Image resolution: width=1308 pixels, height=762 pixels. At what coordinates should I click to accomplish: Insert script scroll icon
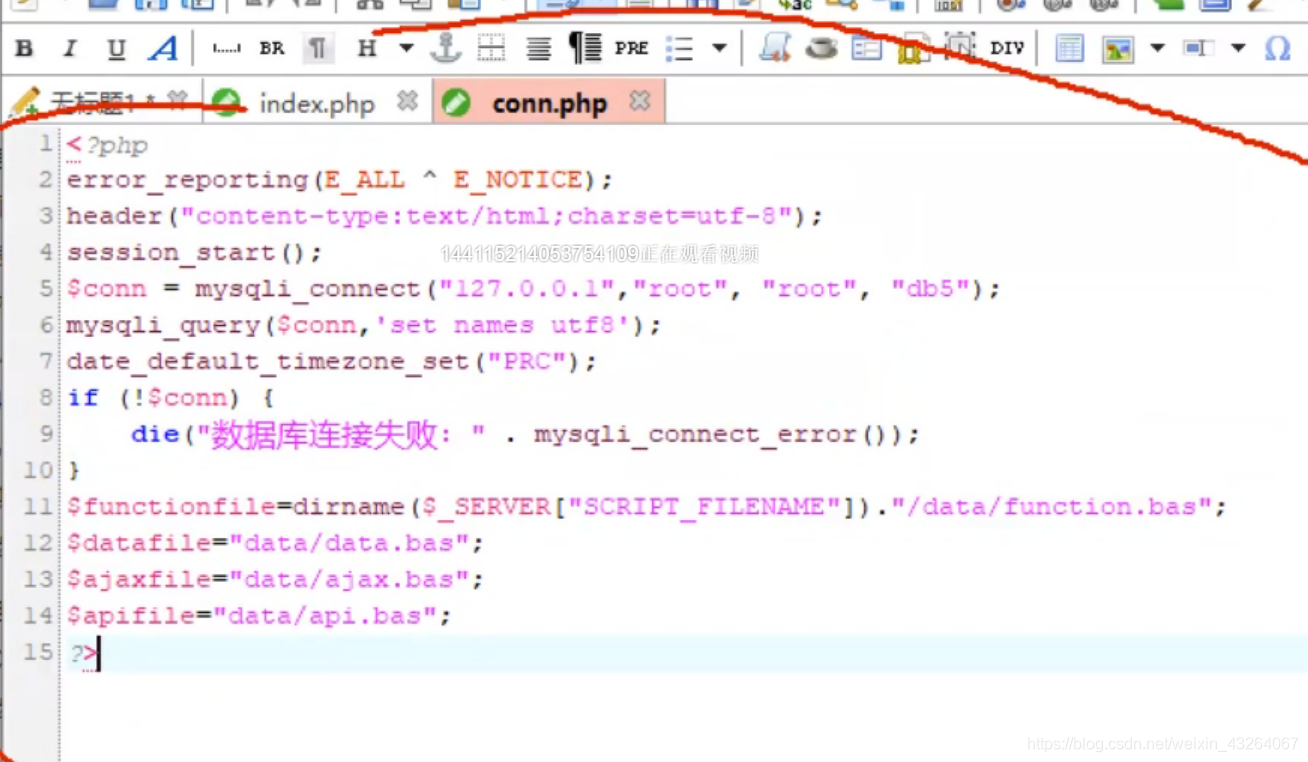point(775,48)
